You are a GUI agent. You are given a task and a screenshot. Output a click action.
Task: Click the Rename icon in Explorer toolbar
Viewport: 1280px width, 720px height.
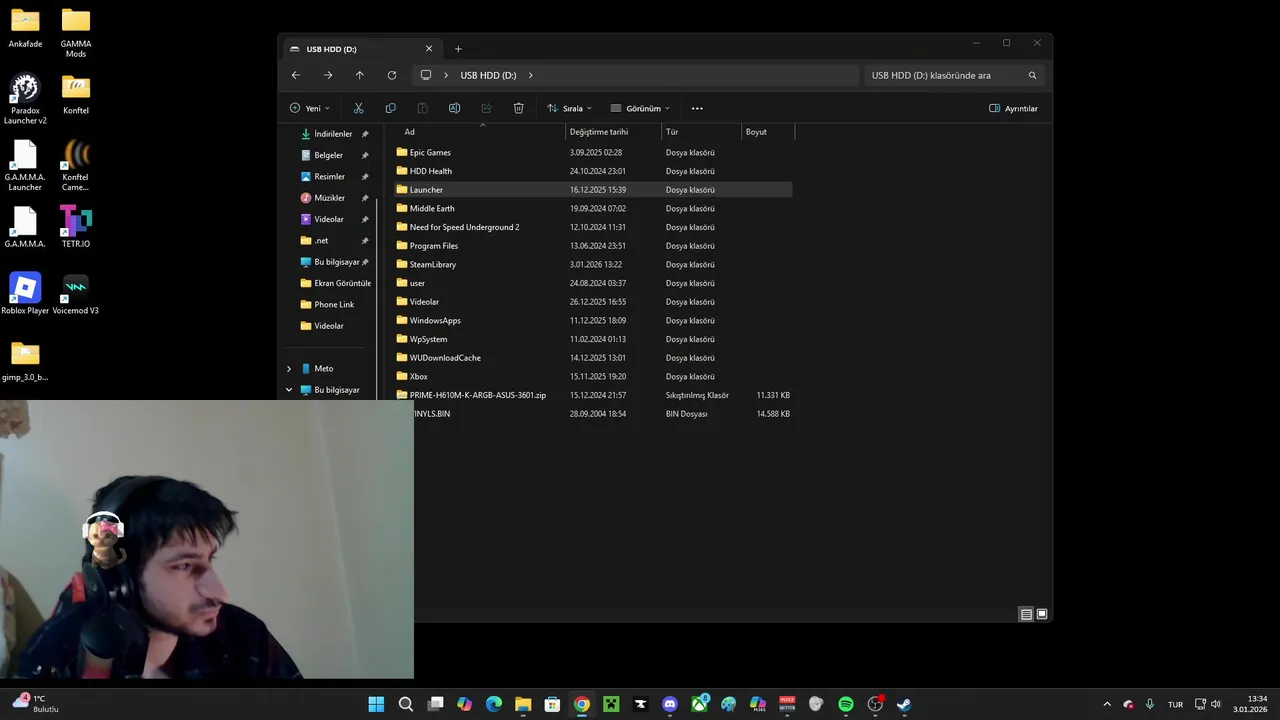pyautogui.click(x=454, y=108)
